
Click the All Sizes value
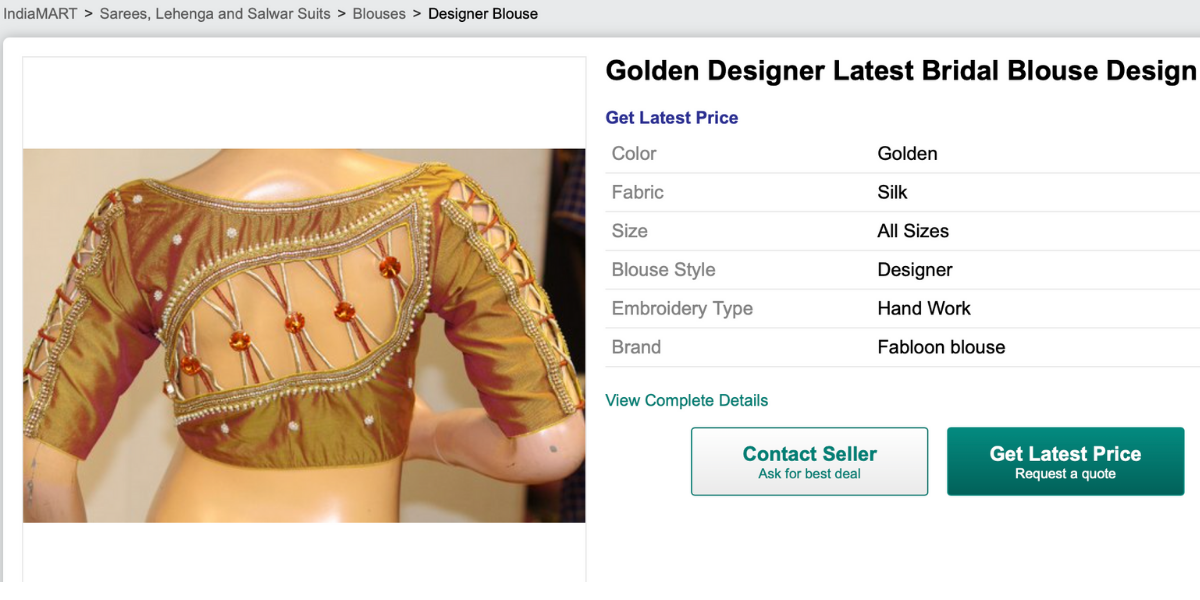point(913,231)
